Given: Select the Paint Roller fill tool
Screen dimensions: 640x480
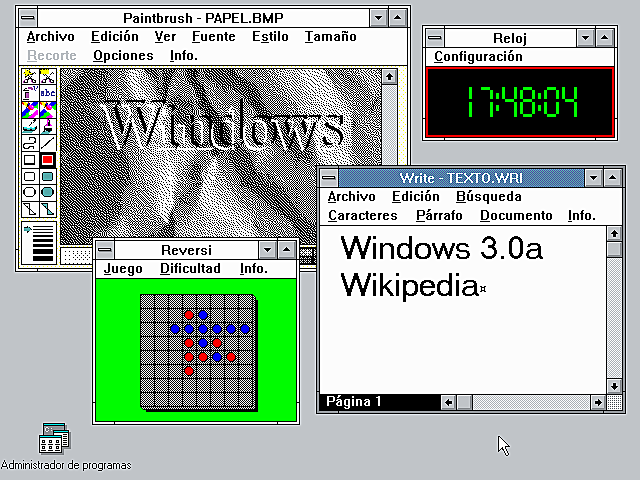Looking at the screenshot, I should coord(30,127).
